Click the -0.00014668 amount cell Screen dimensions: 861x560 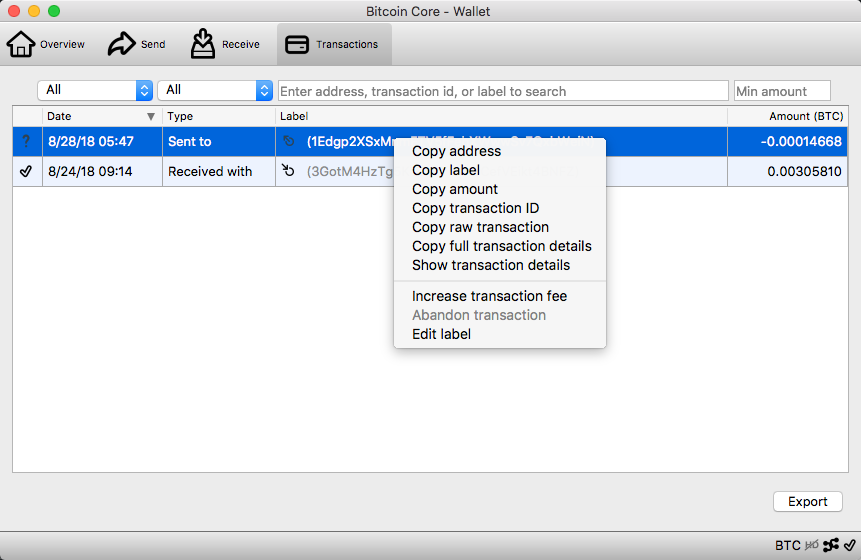(x=788, y=141)
